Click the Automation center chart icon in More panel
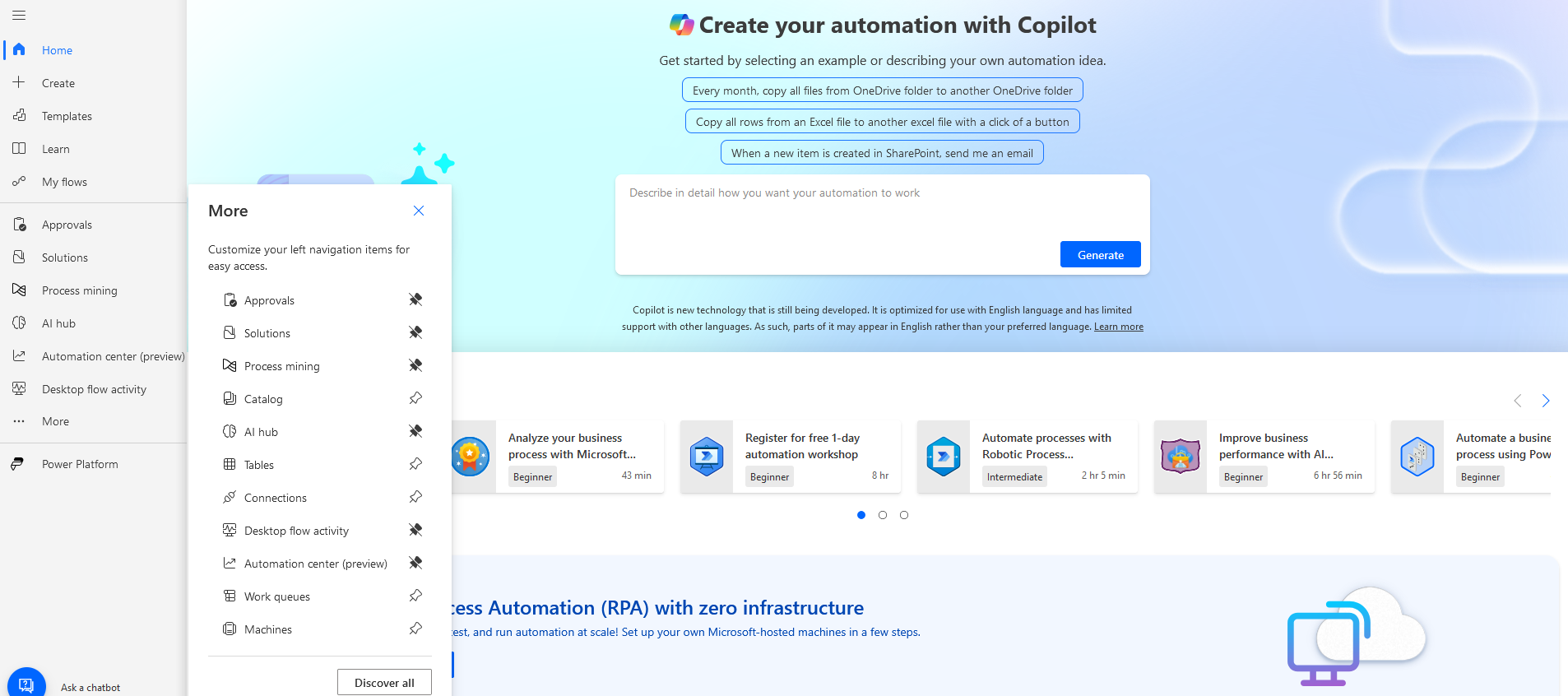The width and height of the screenshot is (1568, 696). tap(230, 563)
